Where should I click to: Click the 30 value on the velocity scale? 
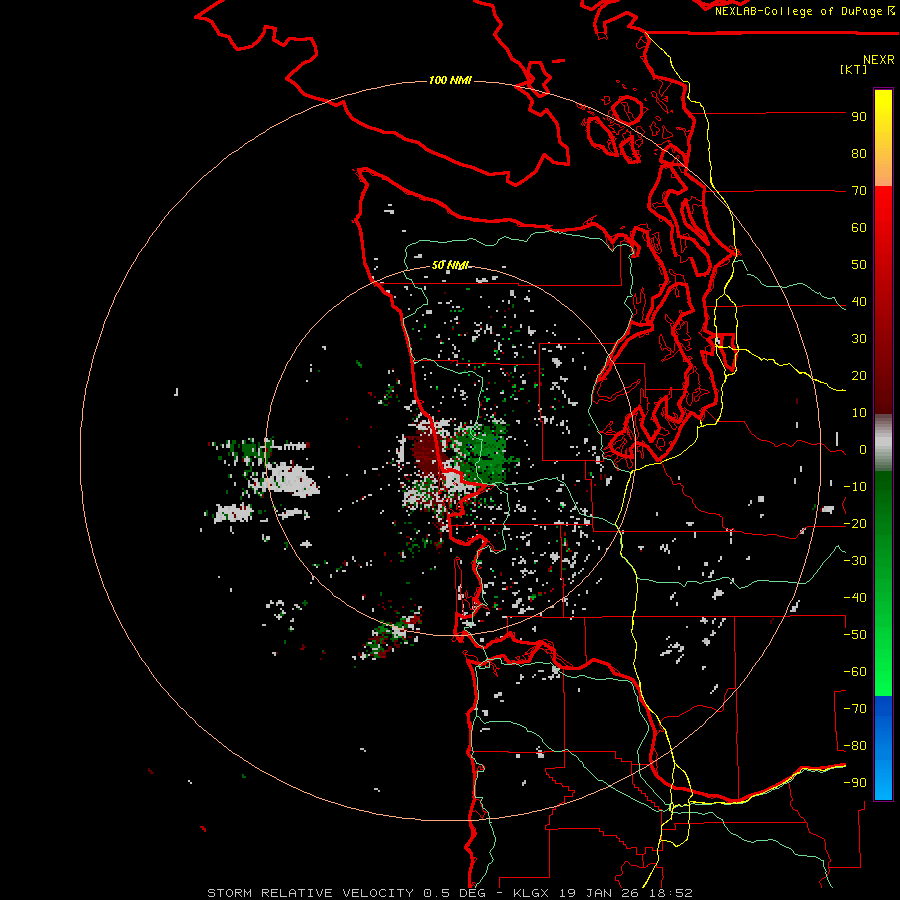coord(859,339)
